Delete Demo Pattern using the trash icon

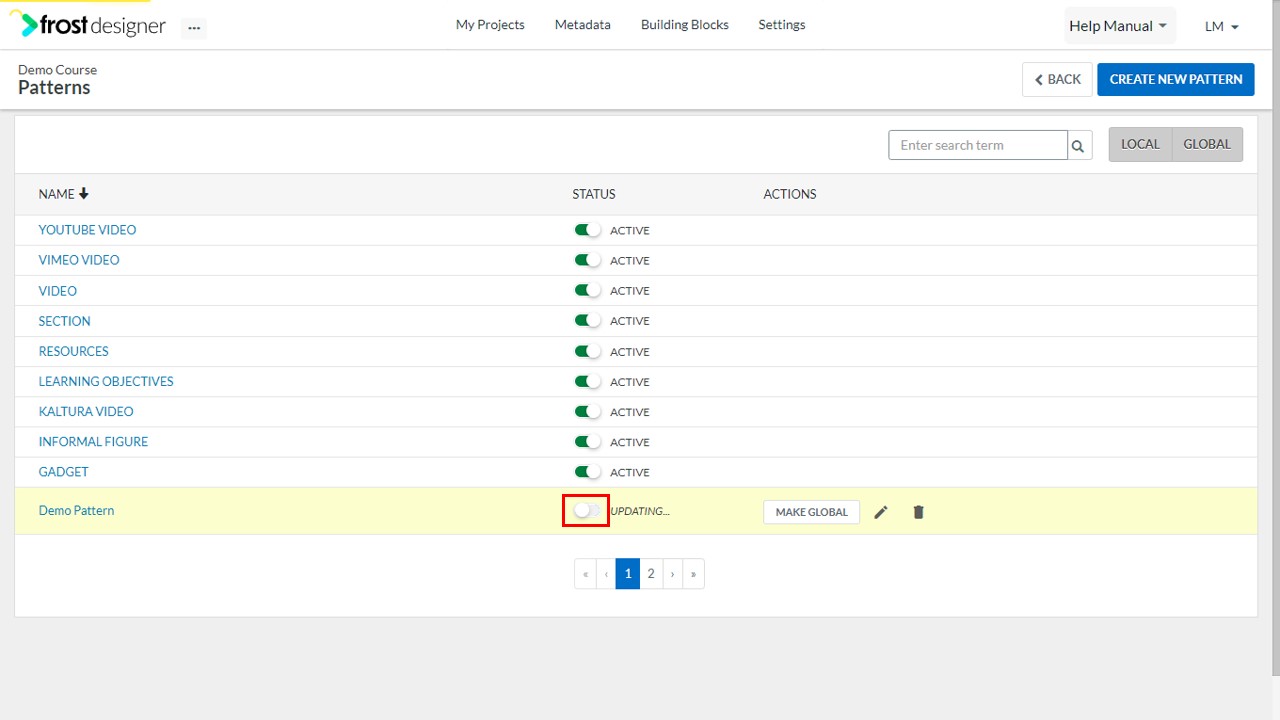pyautogui.click(x=919, y=512)
